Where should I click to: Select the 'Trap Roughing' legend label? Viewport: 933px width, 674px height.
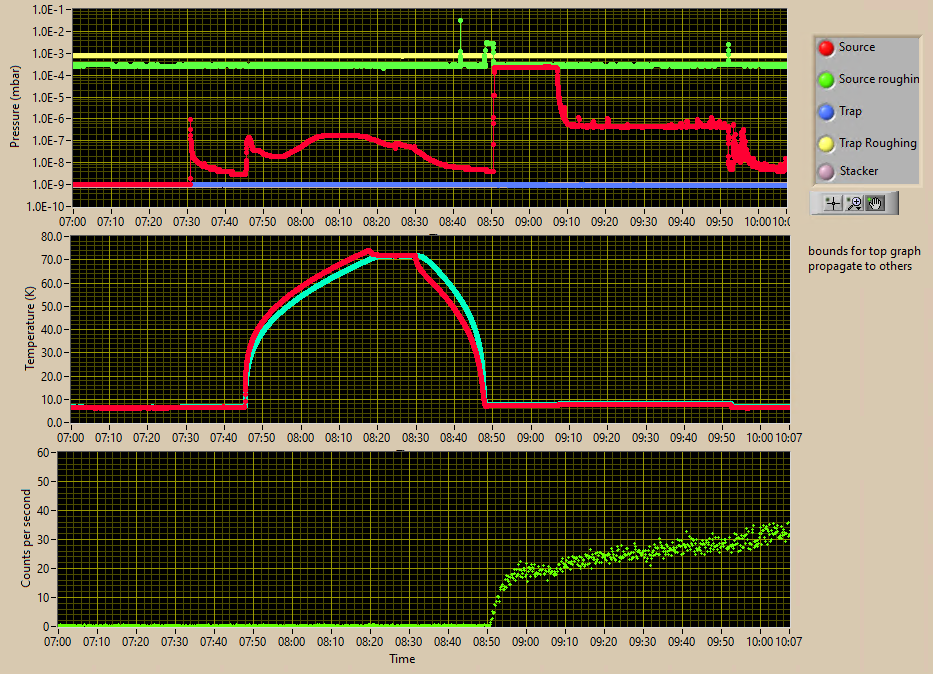tap(878, 143)
